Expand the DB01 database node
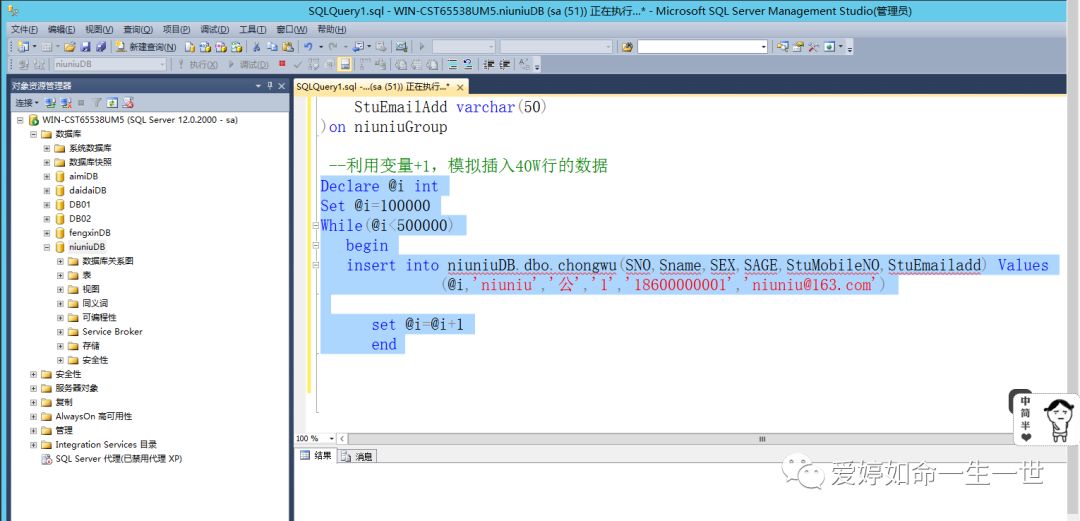This screenshot has width=1080, height=521. click(x=47, y=205)
